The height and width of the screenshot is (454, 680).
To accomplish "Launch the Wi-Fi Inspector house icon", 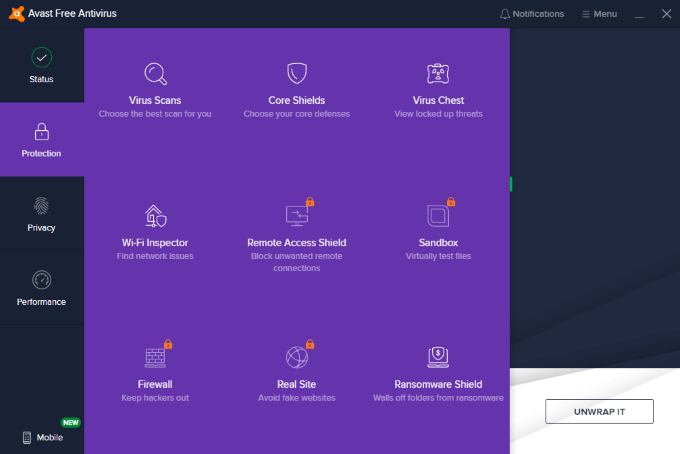I will [155, 216].
